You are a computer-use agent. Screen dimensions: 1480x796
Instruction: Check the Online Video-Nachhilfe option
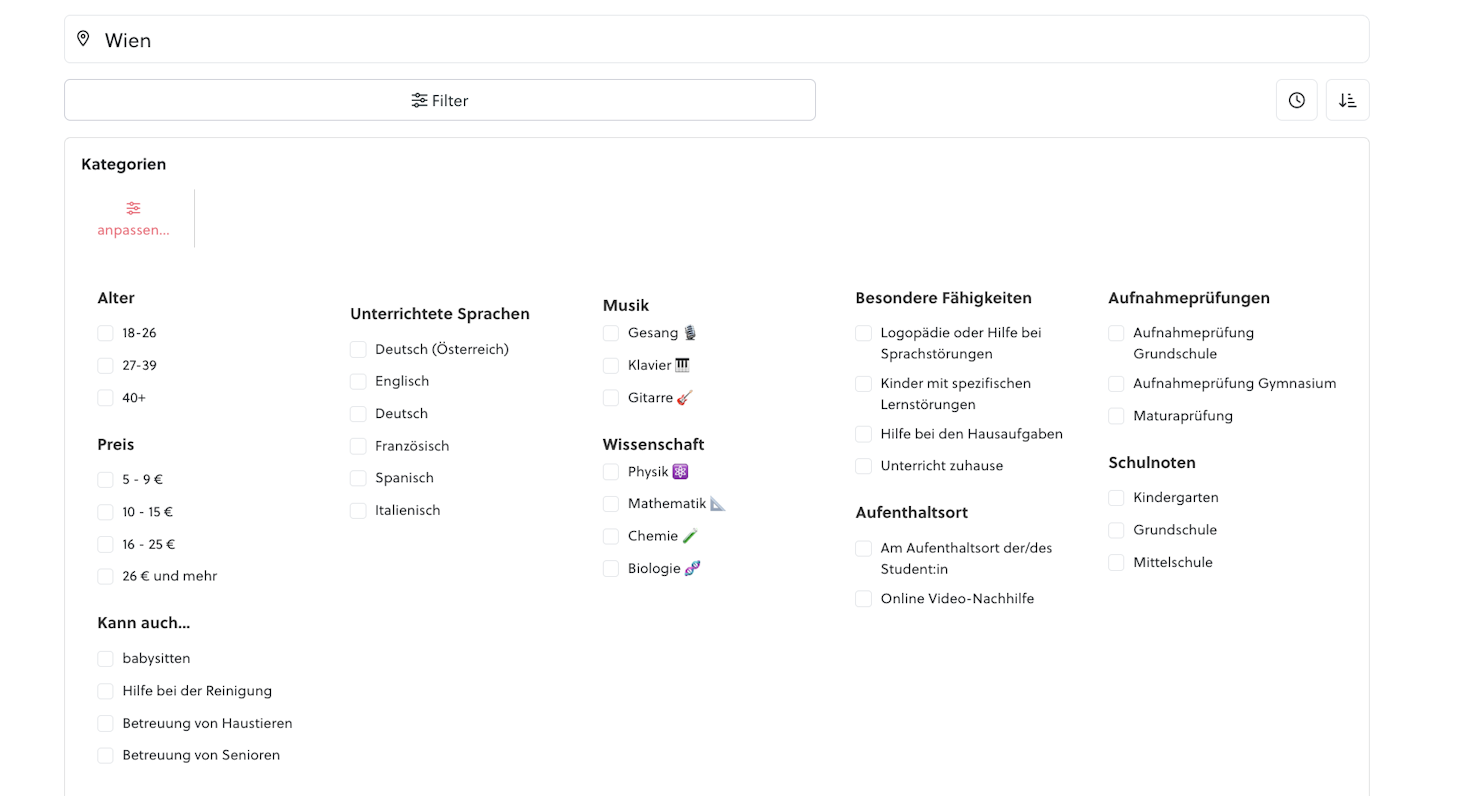point(864,599)
